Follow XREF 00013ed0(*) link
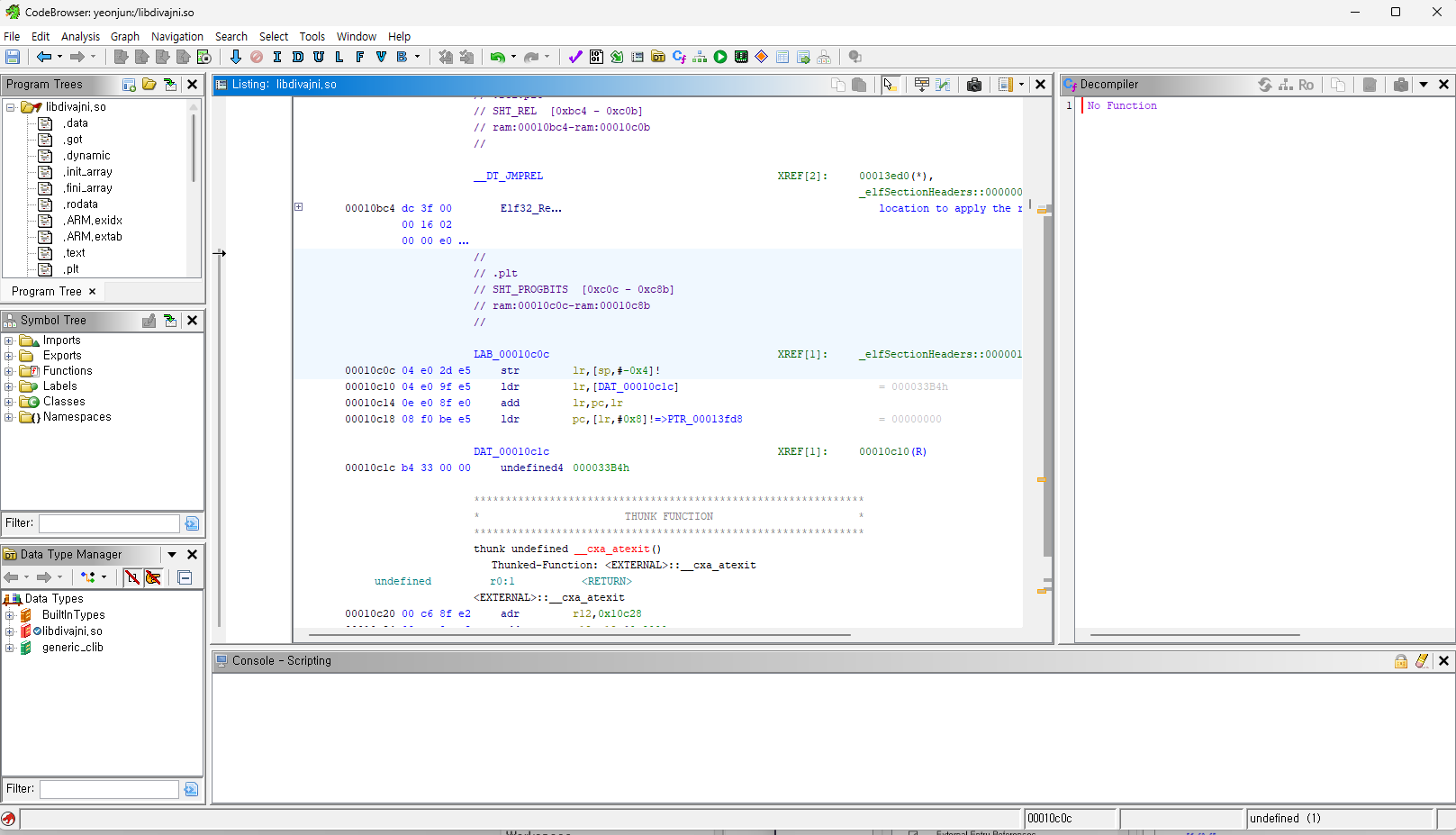Viewport: 1456px width, 835px height. (x=896, y=177)
